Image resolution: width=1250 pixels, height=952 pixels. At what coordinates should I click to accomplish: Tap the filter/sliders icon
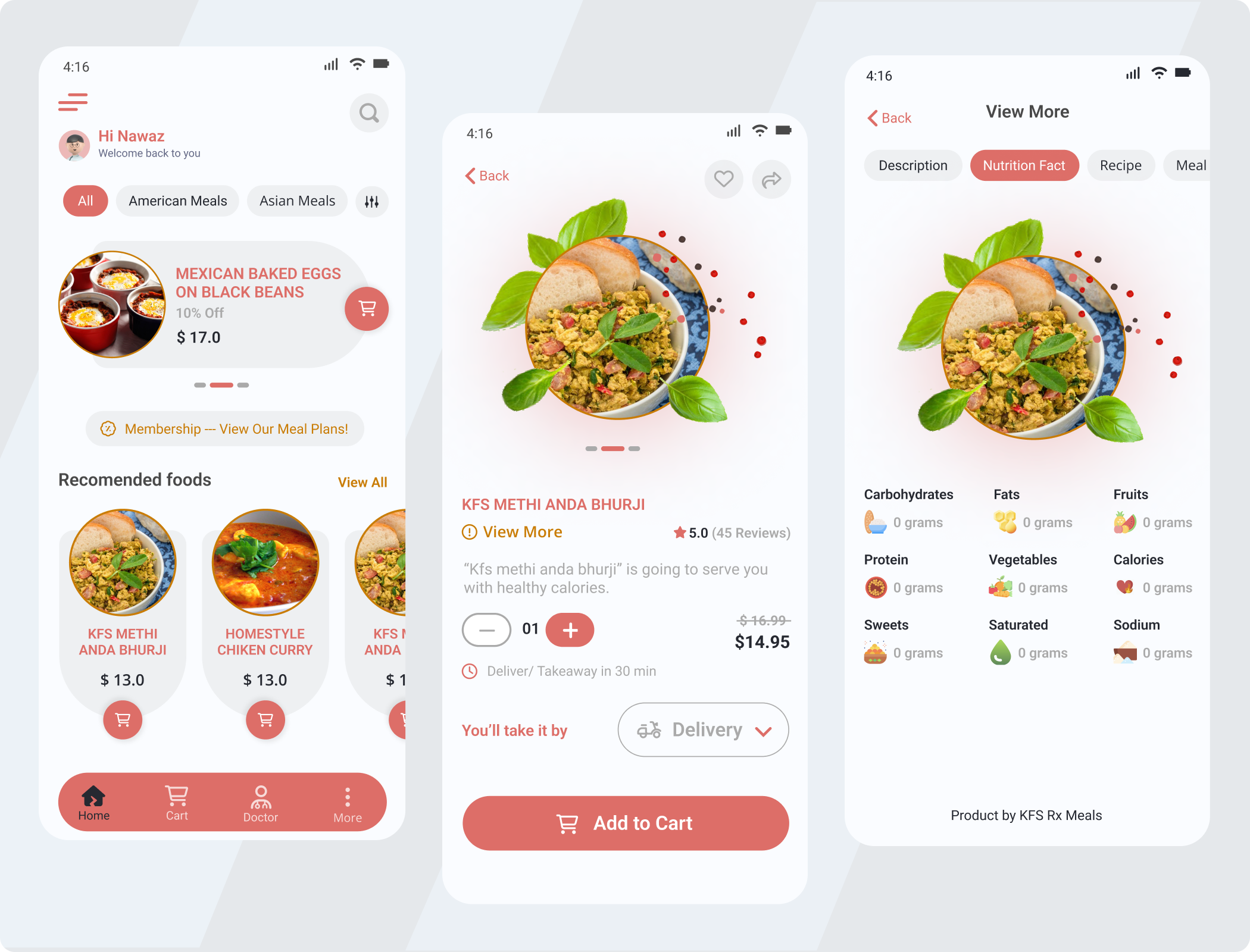(372, 201)
